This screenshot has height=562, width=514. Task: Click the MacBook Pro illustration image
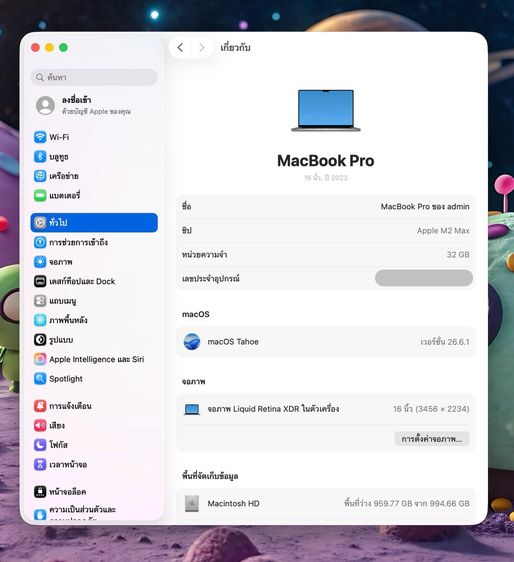[326, 110]
